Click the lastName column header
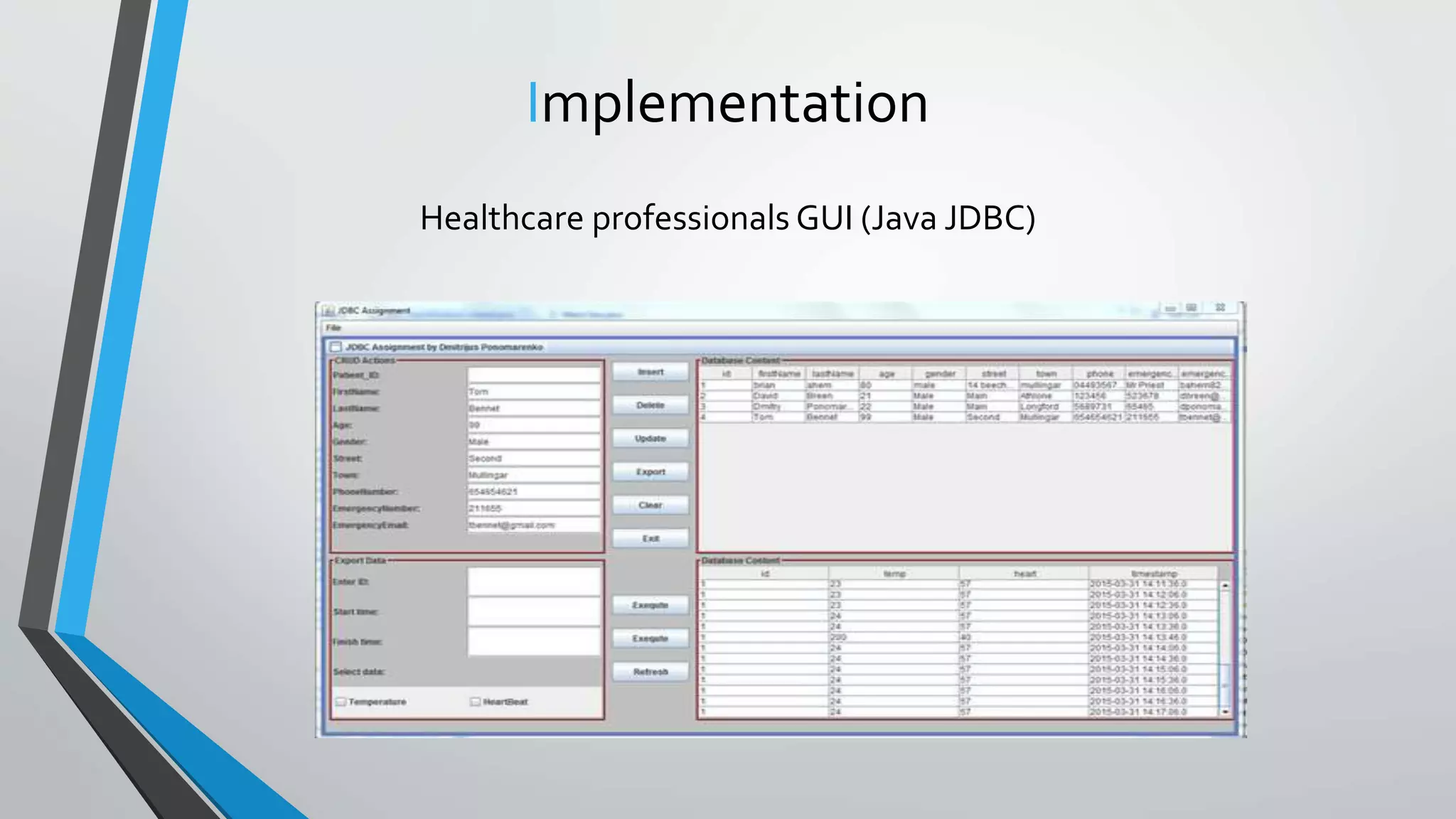This screenshot has width=1456, height=819. (x=833, y=373)
